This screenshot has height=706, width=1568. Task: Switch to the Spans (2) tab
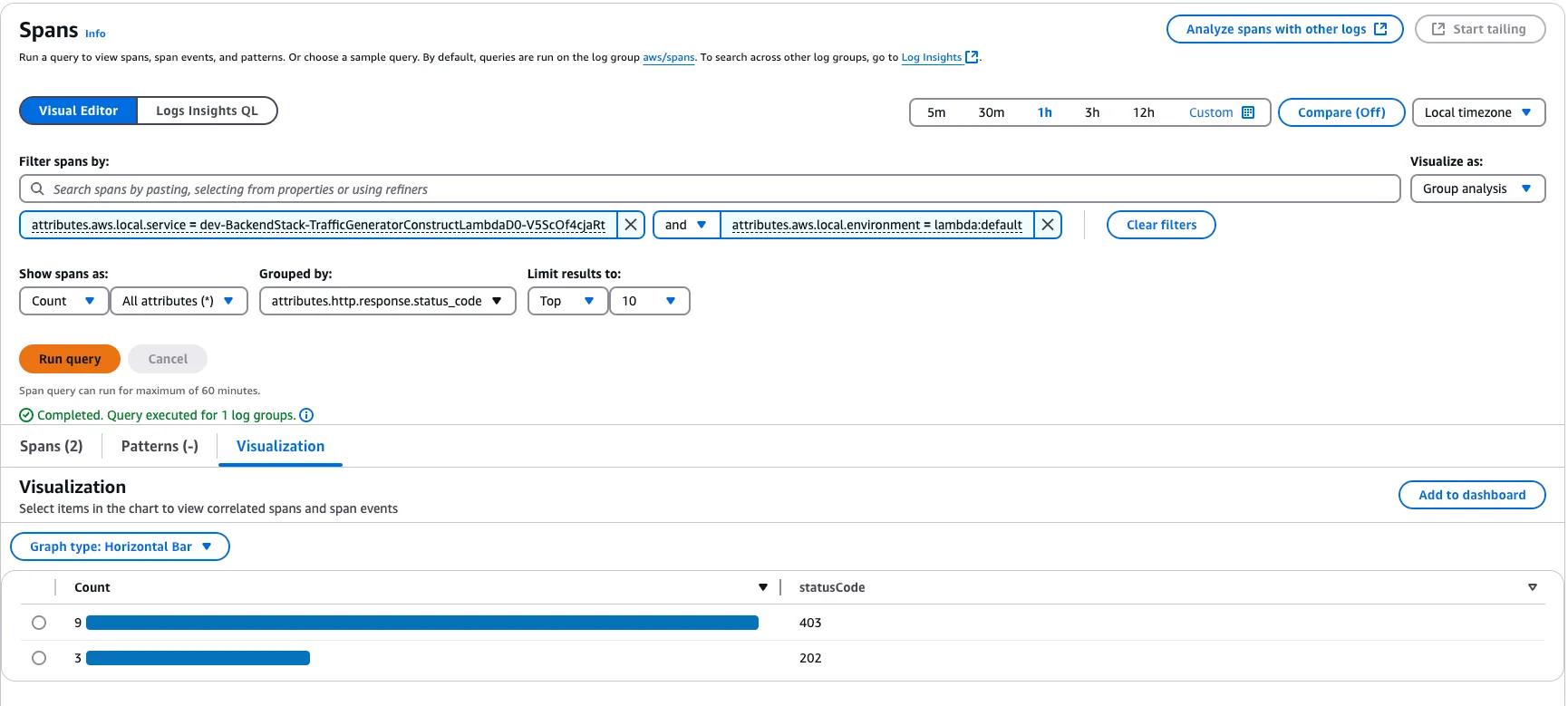pyautogui.click(x=52, y=446)
